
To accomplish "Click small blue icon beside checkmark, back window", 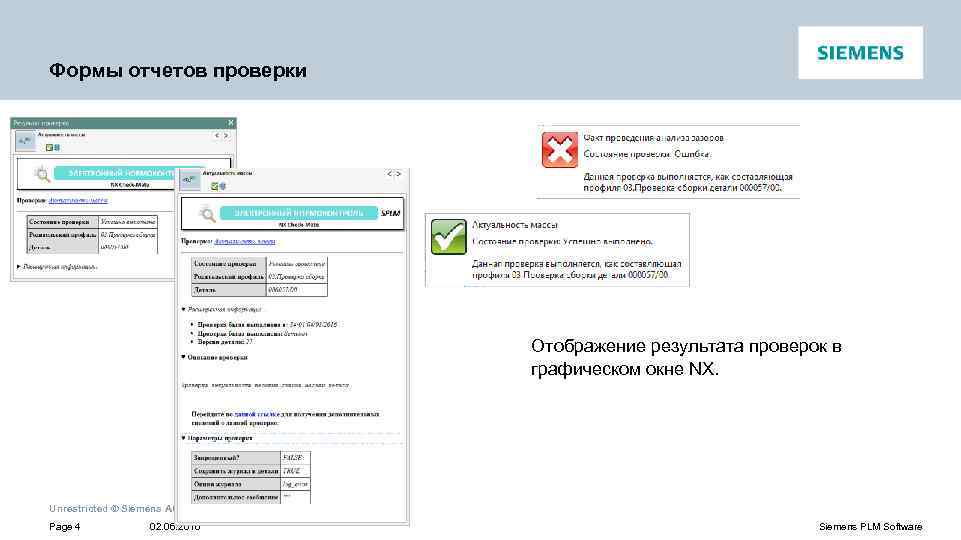I will click(57, 148).
